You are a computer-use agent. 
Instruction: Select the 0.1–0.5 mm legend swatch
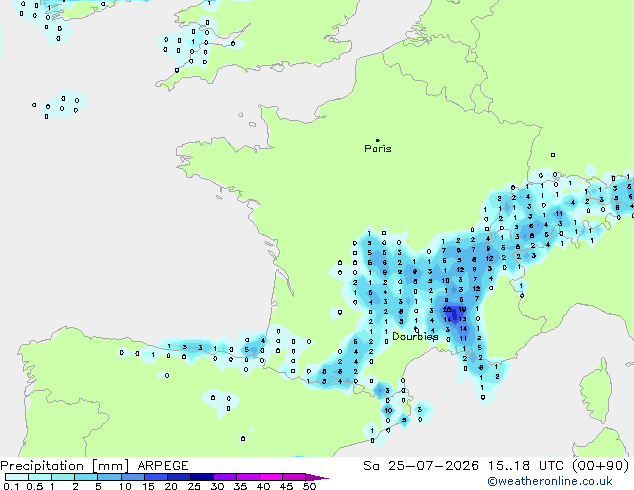pyautogui.click(x=17, y=477)
